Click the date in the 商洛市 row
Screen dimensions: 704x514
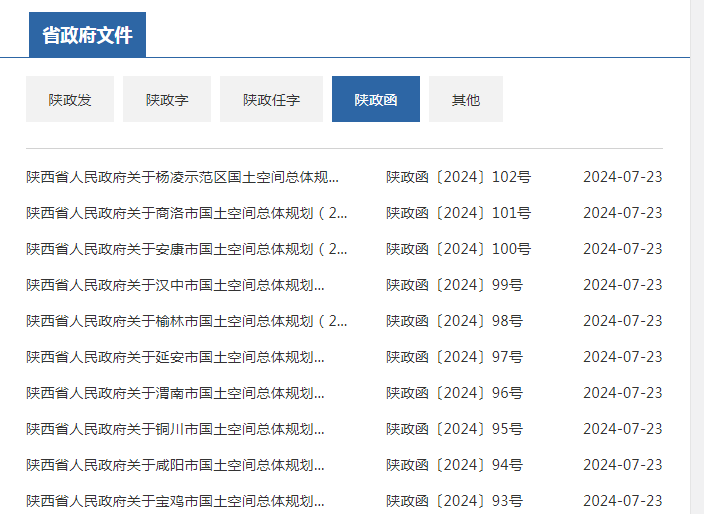pos(623,213)
